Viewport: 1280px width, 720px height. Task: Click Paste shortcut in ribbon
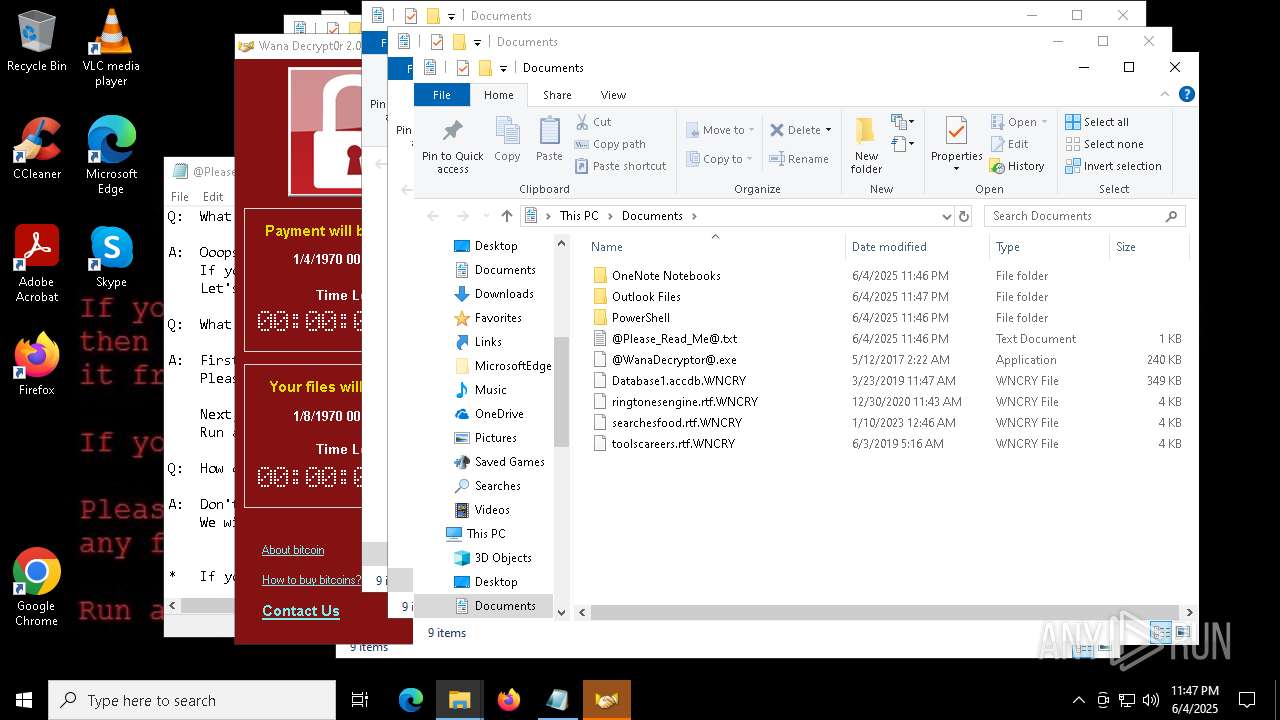click(620, 166)
